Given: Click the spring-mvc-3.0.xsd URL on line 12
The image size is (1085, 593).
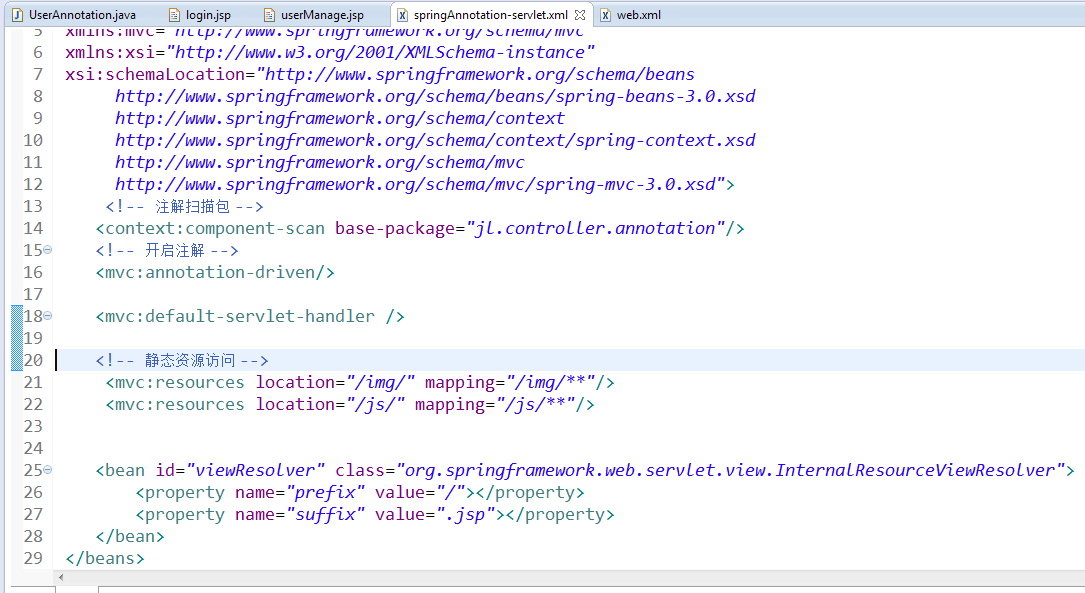Looking at the screenshot, I should coord(415,185).
